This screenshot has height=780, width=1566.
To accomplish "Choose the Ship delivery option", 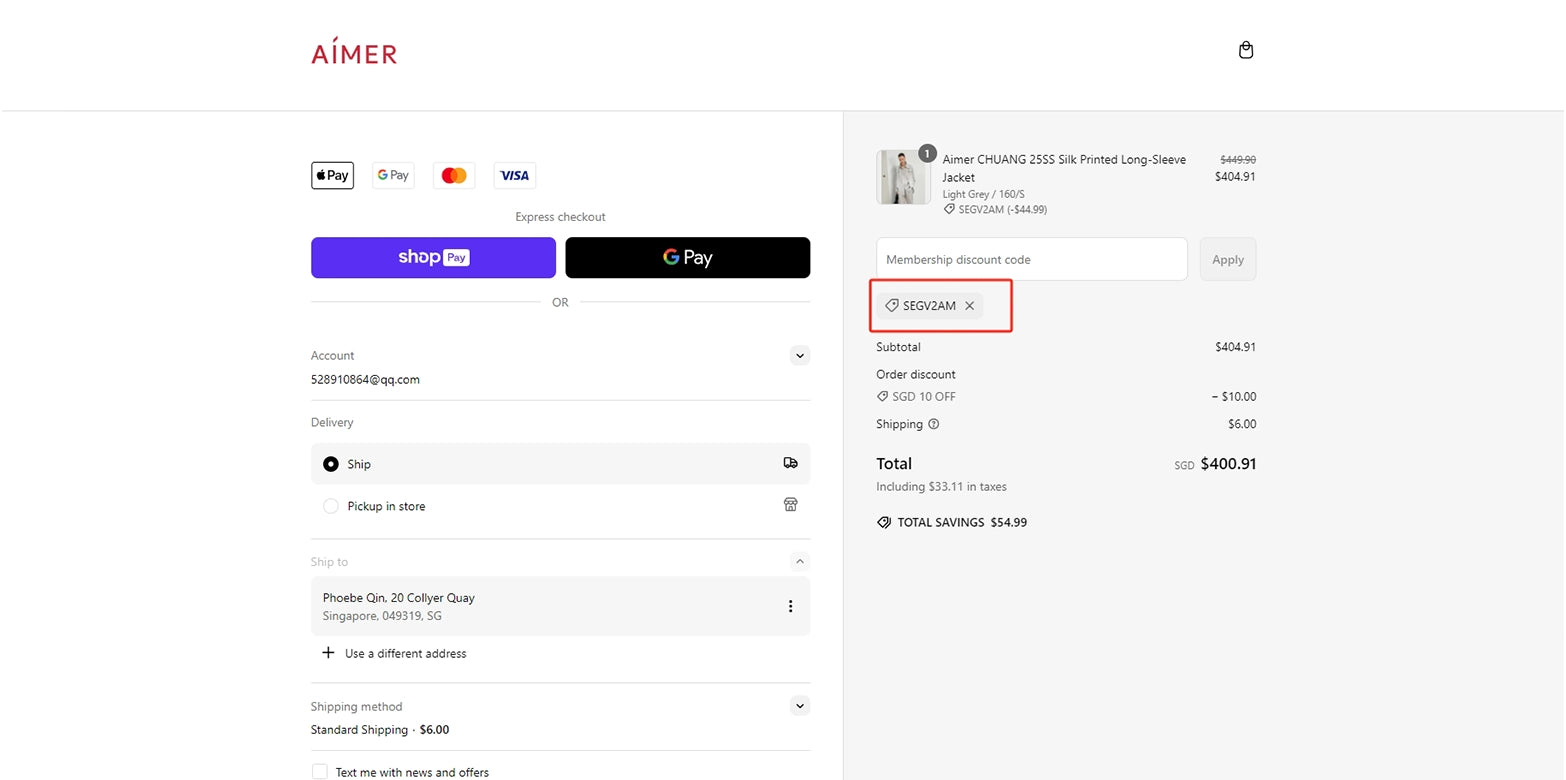I will (x=560, y=464).
